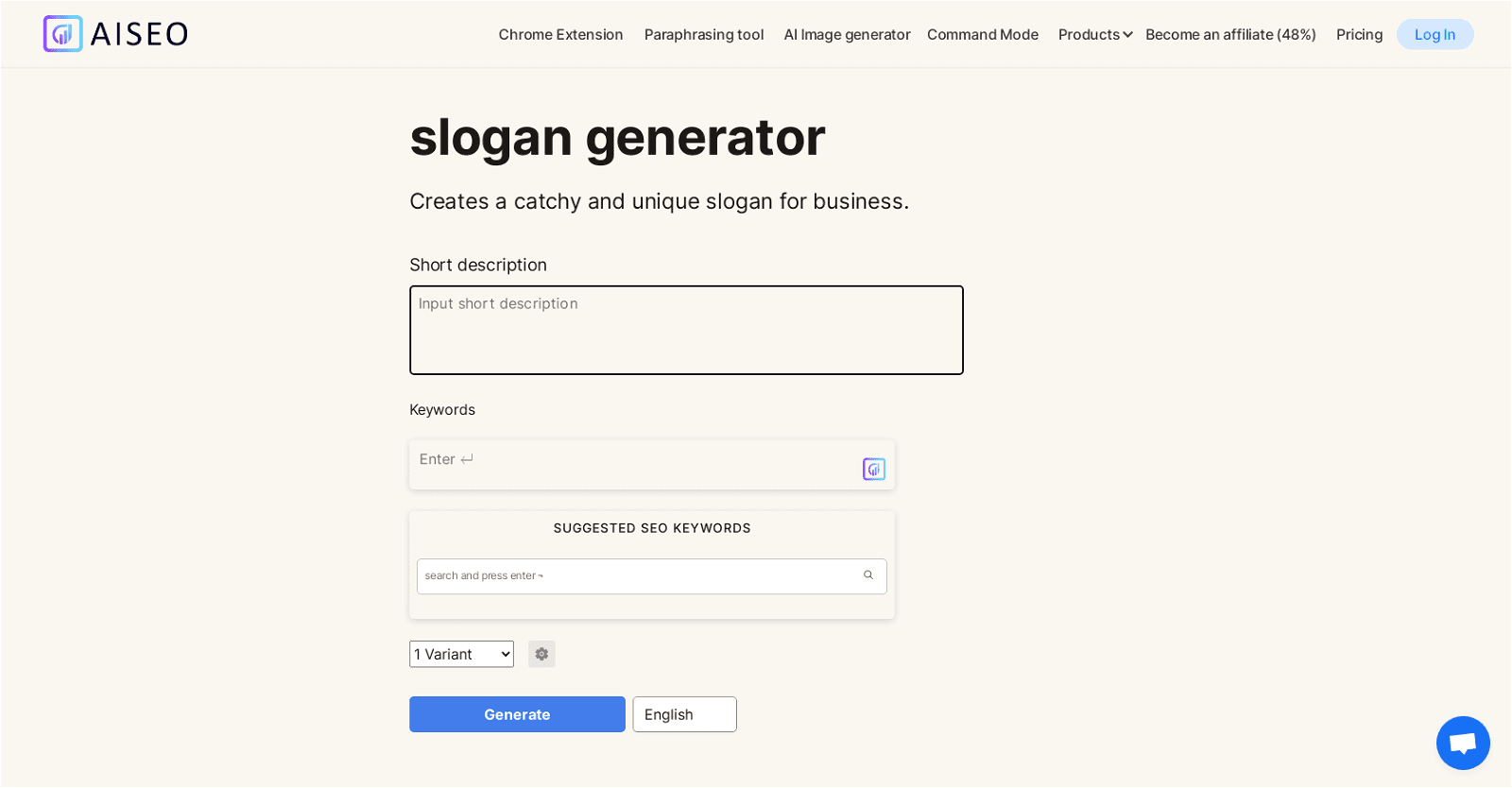1512x788 pixels.
Task: Click the Log In button
Action: 1435,34
